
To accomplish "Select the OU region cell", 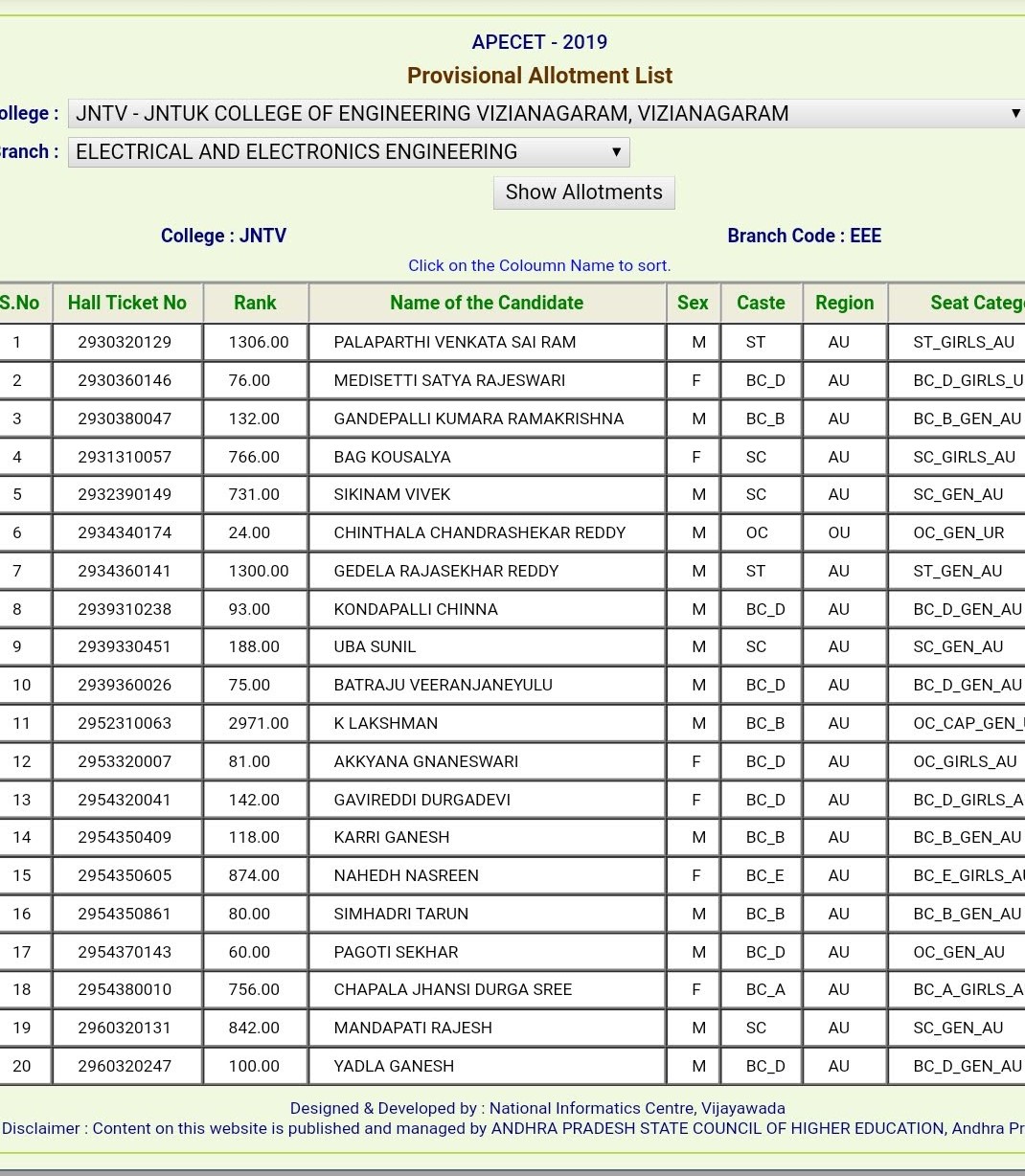I will point(844,532).
